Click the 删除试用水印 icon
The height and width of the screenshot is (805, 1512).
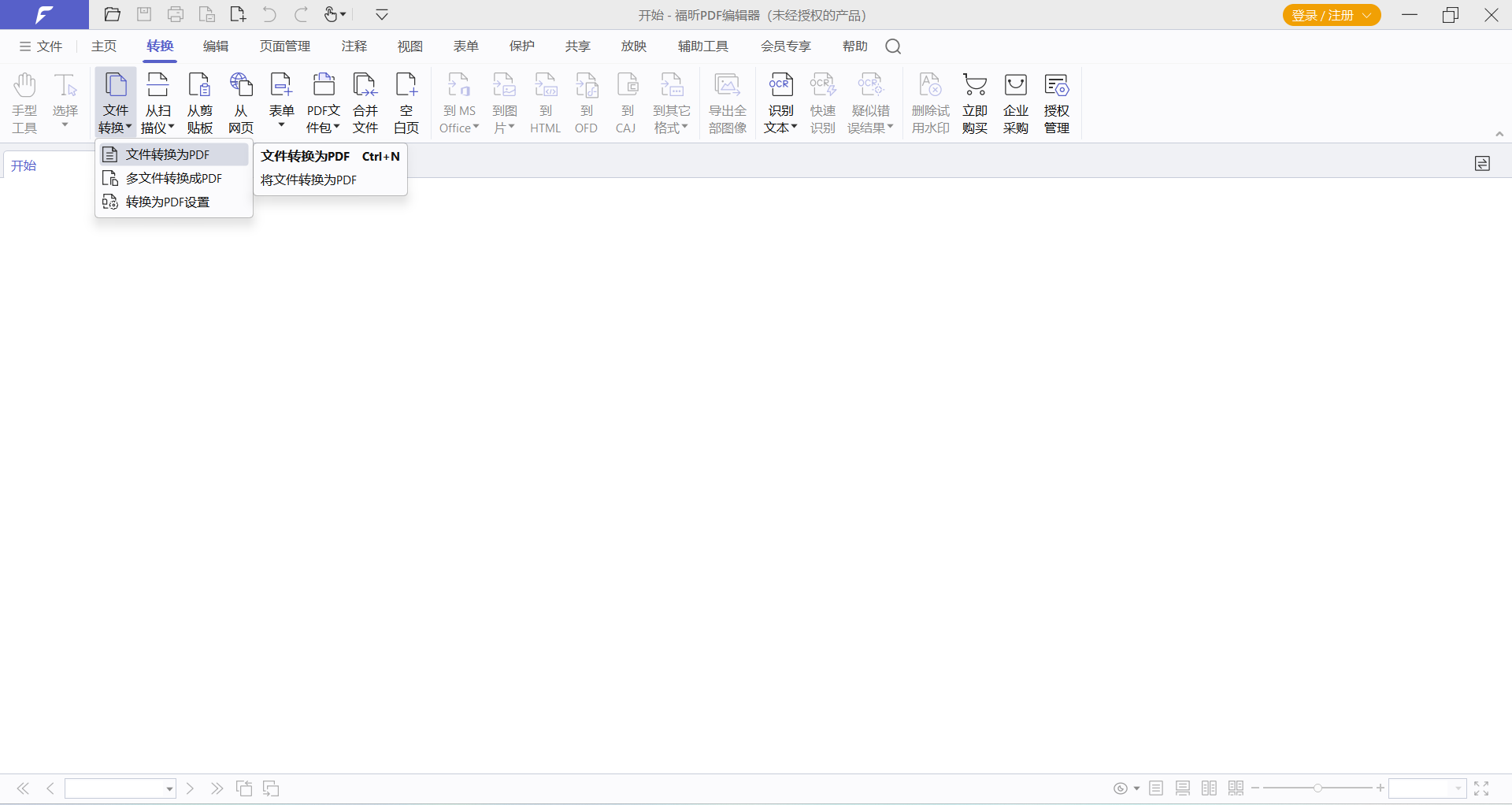click(931, 103)
